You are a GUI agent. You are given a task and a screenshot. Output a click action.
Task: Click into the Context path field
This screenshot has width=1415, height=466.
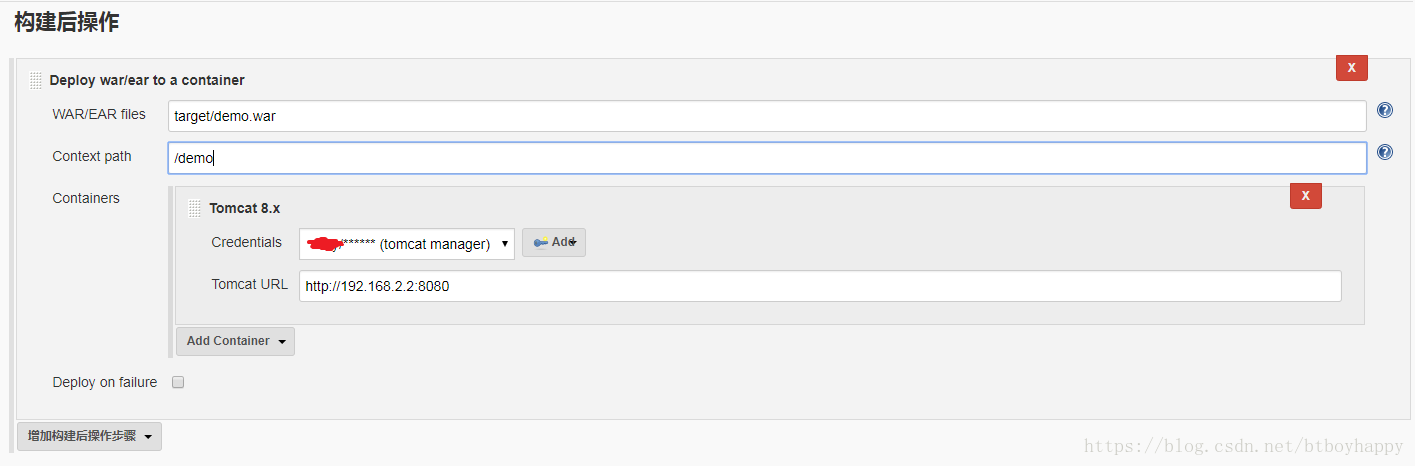766,158
